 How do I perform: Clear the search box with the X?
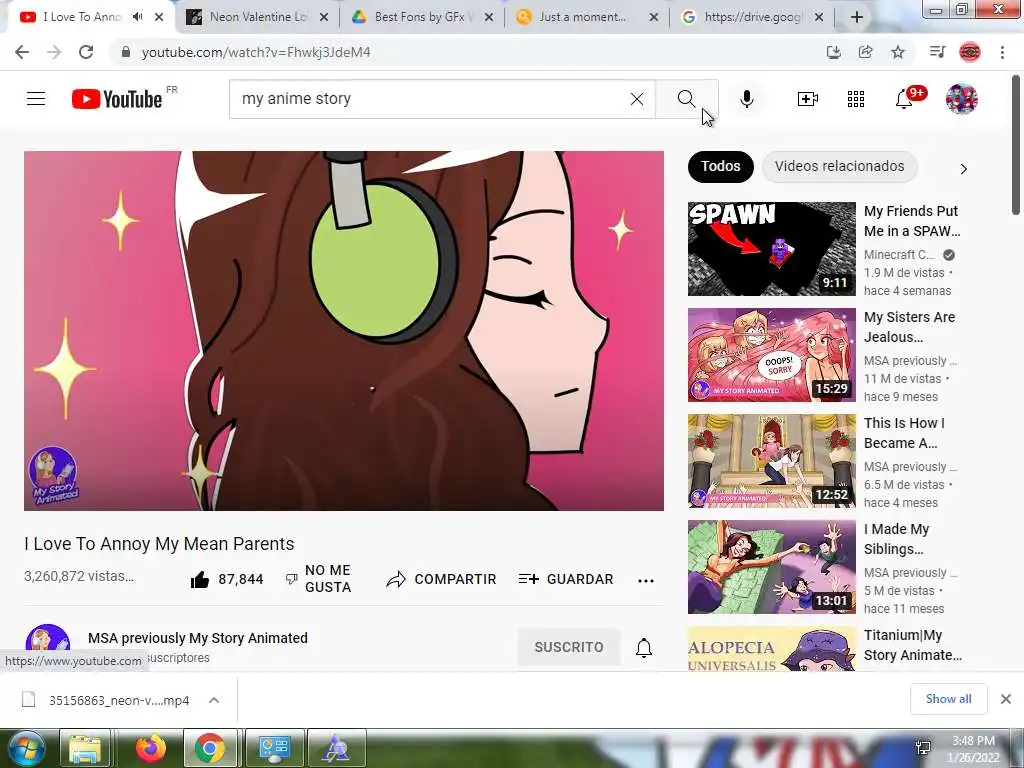[x=637, y=99]
